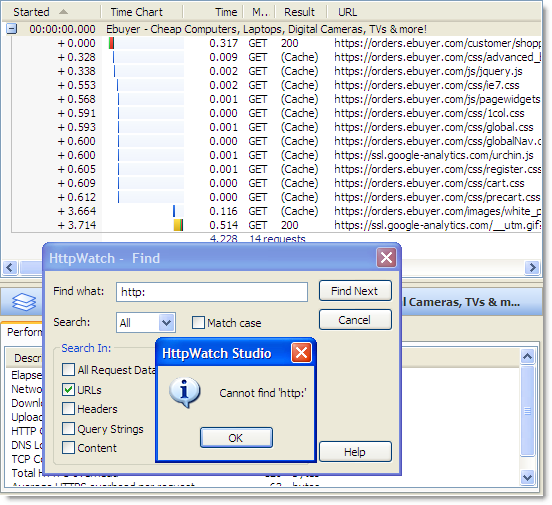Select the globalNav request row
Image resolution: width=552 pixels, height=505 pixels.
(x=276, y=141)
